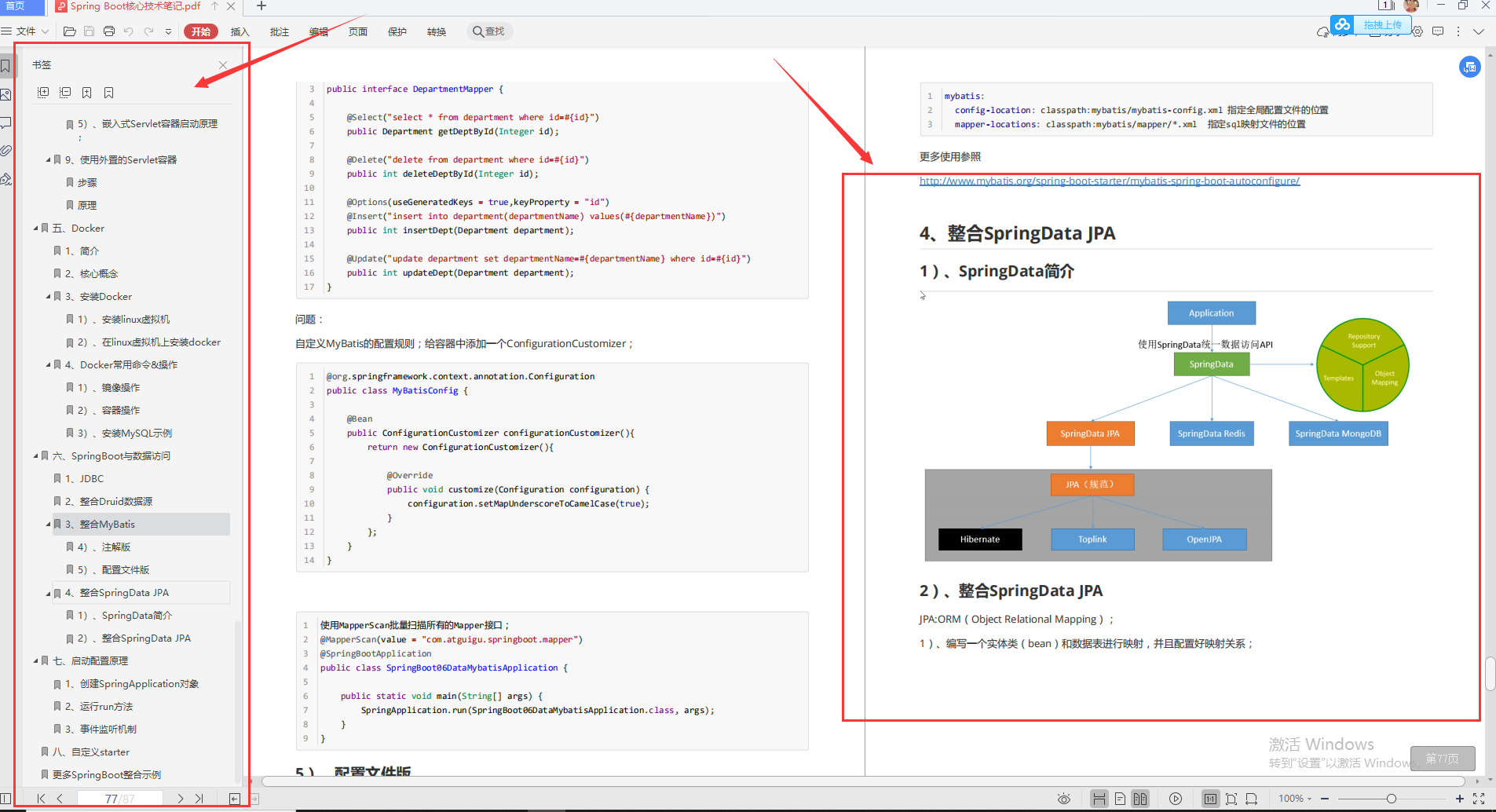1496x812 pixels.
Task: Delete bookmark icon in bookmarks panel
Action: coord(109,93)
